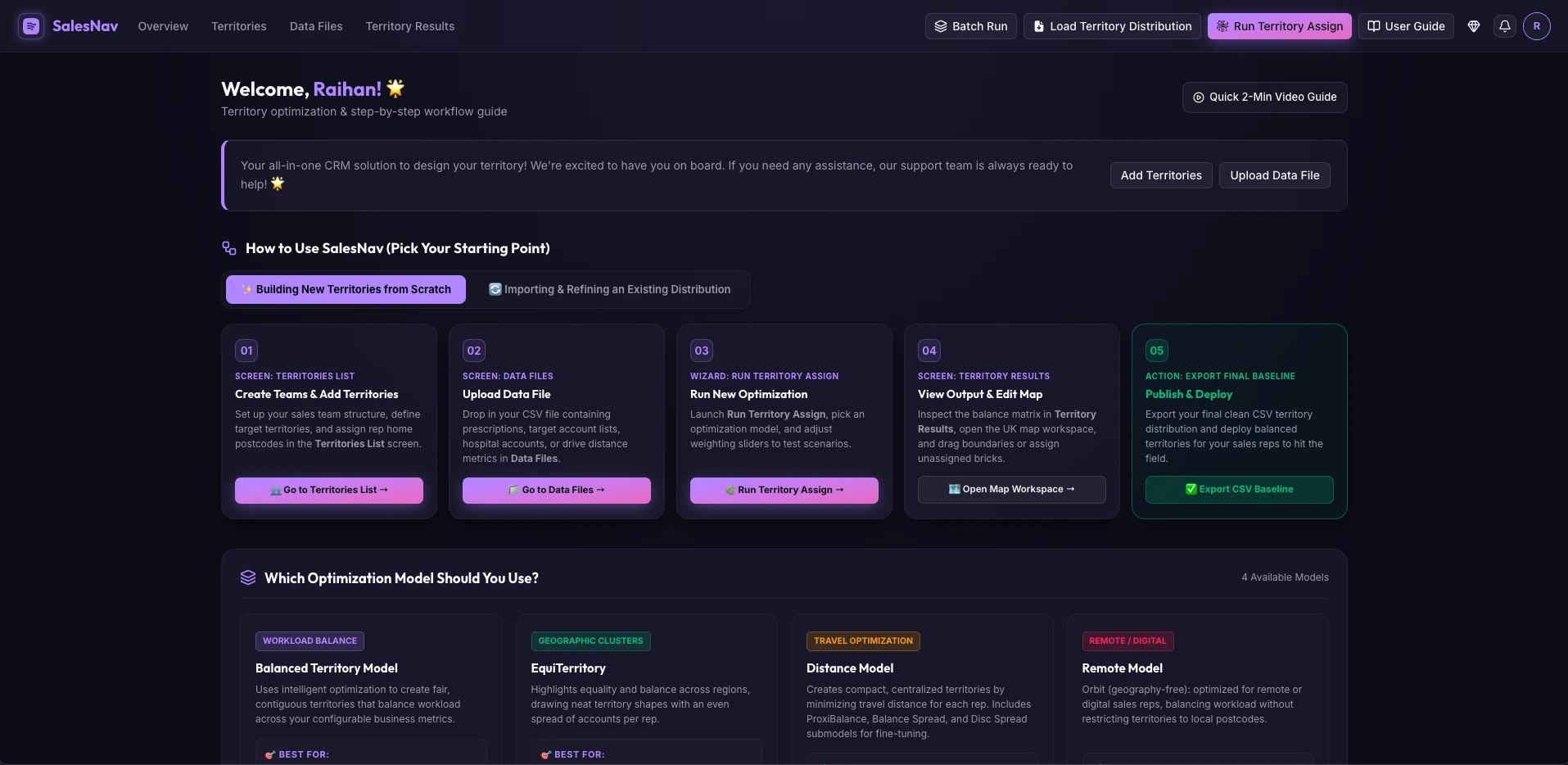
Task: Click the step 04 number badge
Action: [929, 351]
